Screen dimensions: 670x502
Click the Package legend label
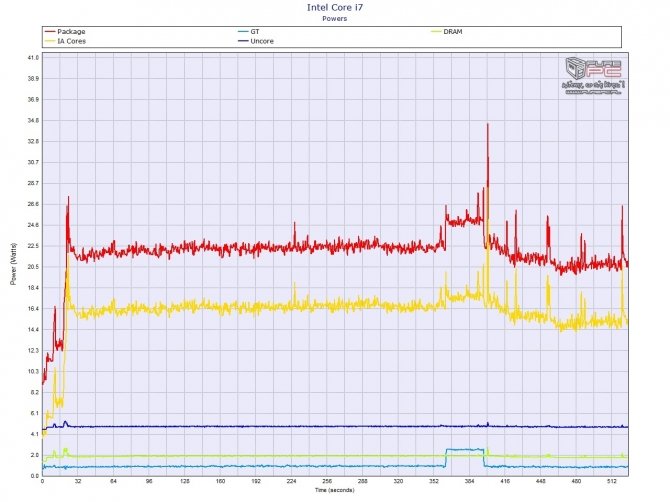point(71,32)
